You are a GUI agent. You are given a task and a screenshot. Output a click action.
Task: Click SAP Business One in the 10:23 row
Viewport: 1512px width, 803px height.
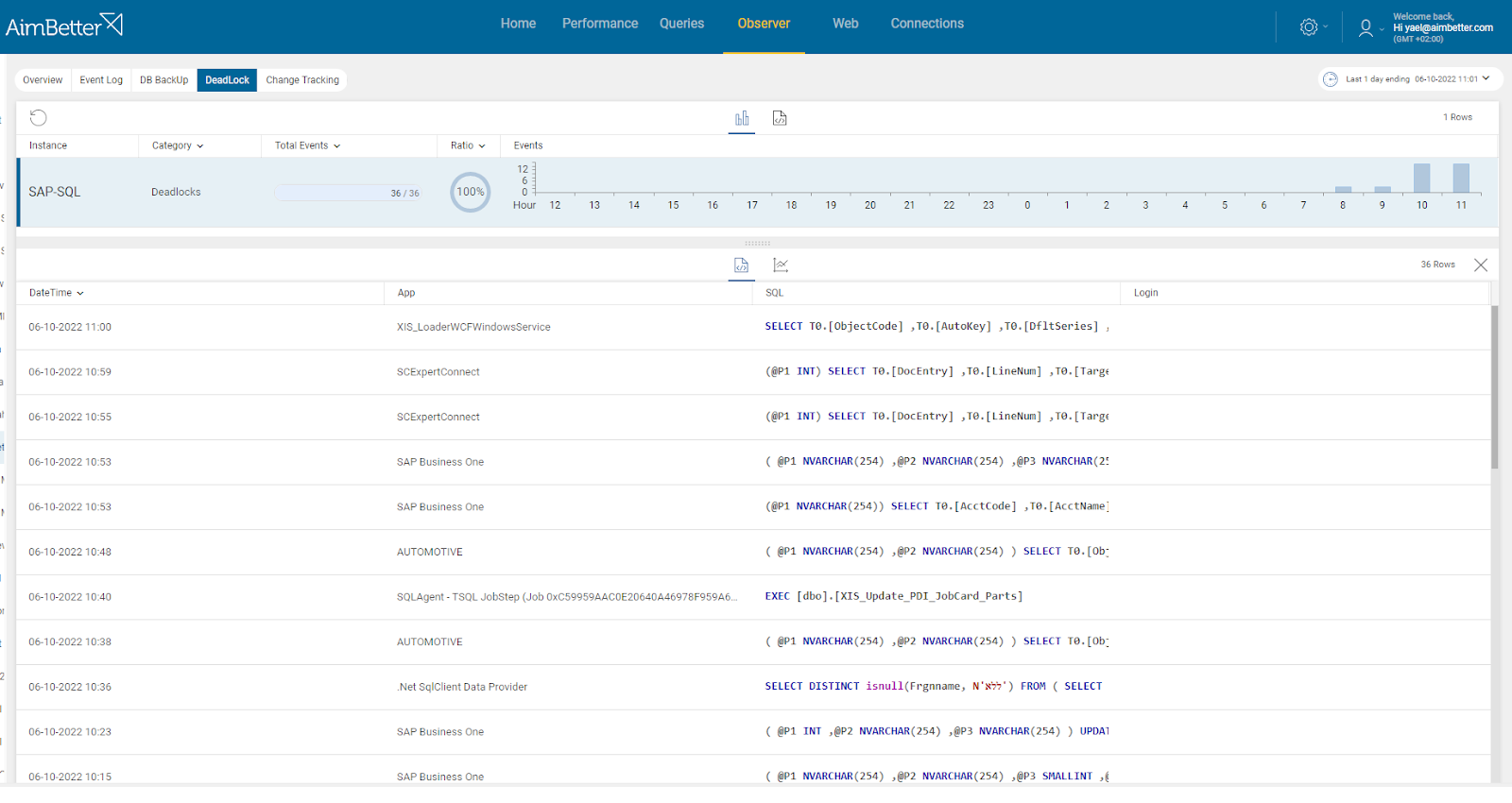pos(440,732)
